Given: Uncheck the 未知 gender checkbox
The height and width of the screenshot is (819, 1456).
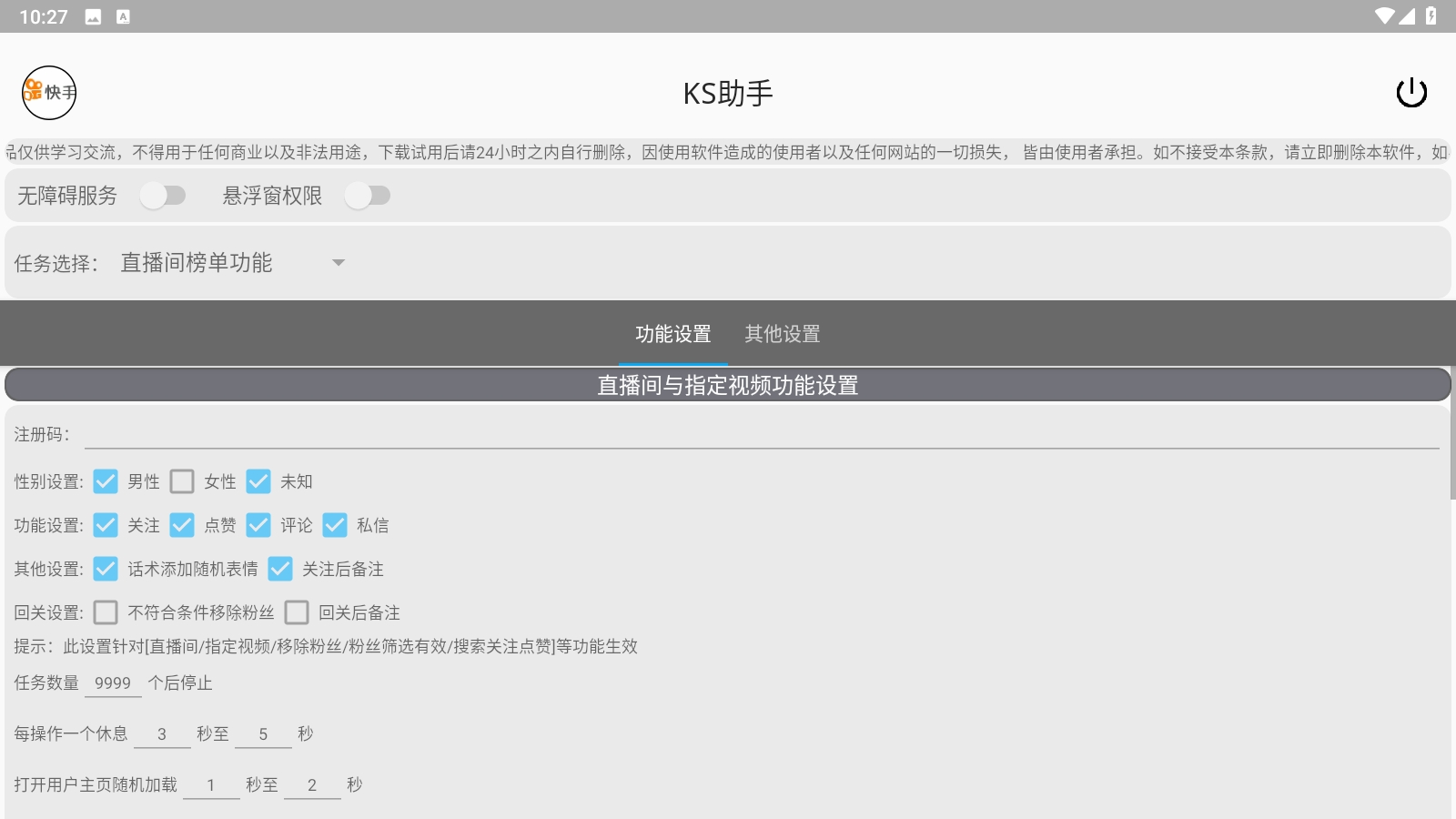Looking at the screenshot, I should [259, 481].
